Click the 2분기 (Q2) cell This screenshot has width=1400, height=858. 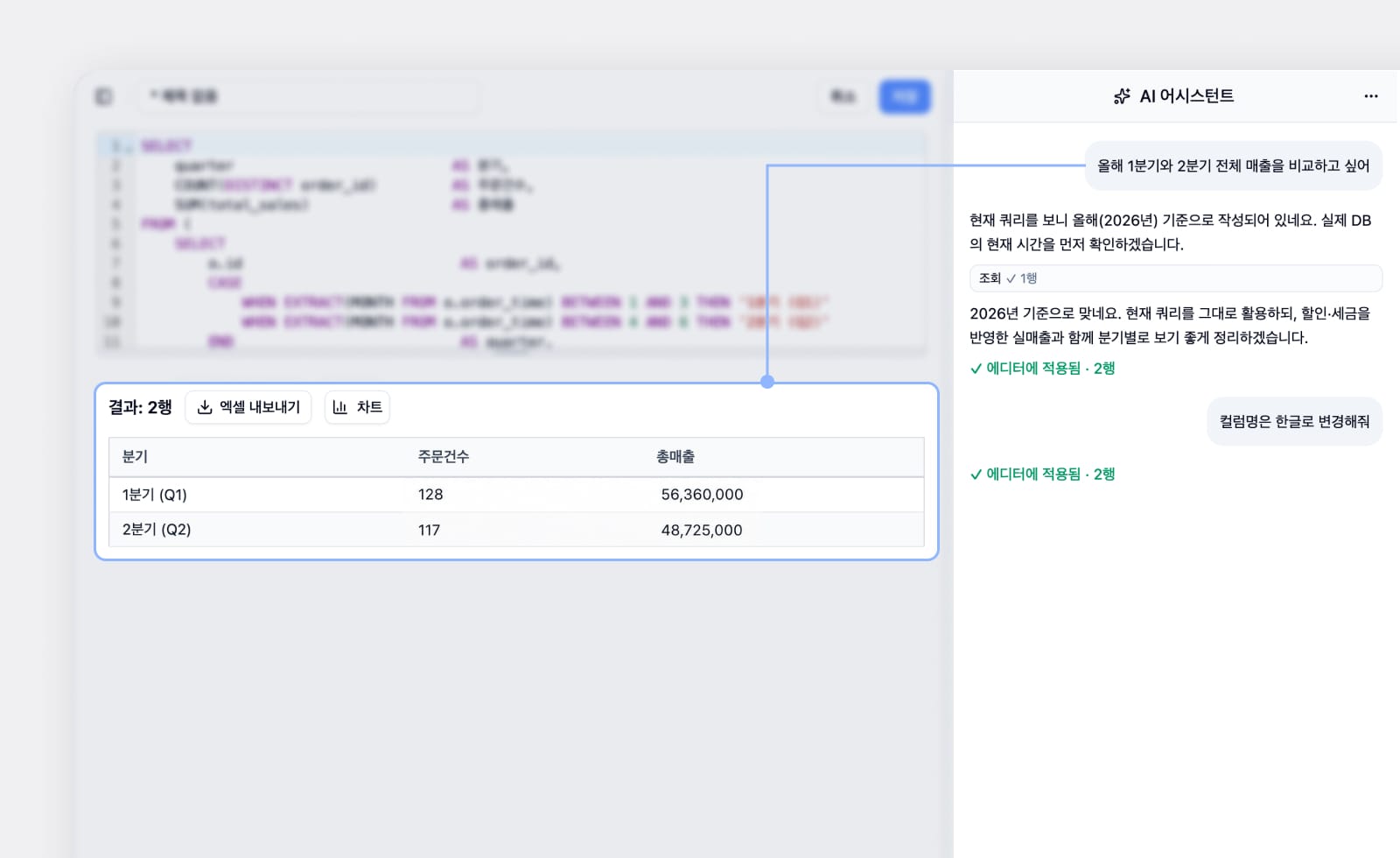click(x=157, y=530)
